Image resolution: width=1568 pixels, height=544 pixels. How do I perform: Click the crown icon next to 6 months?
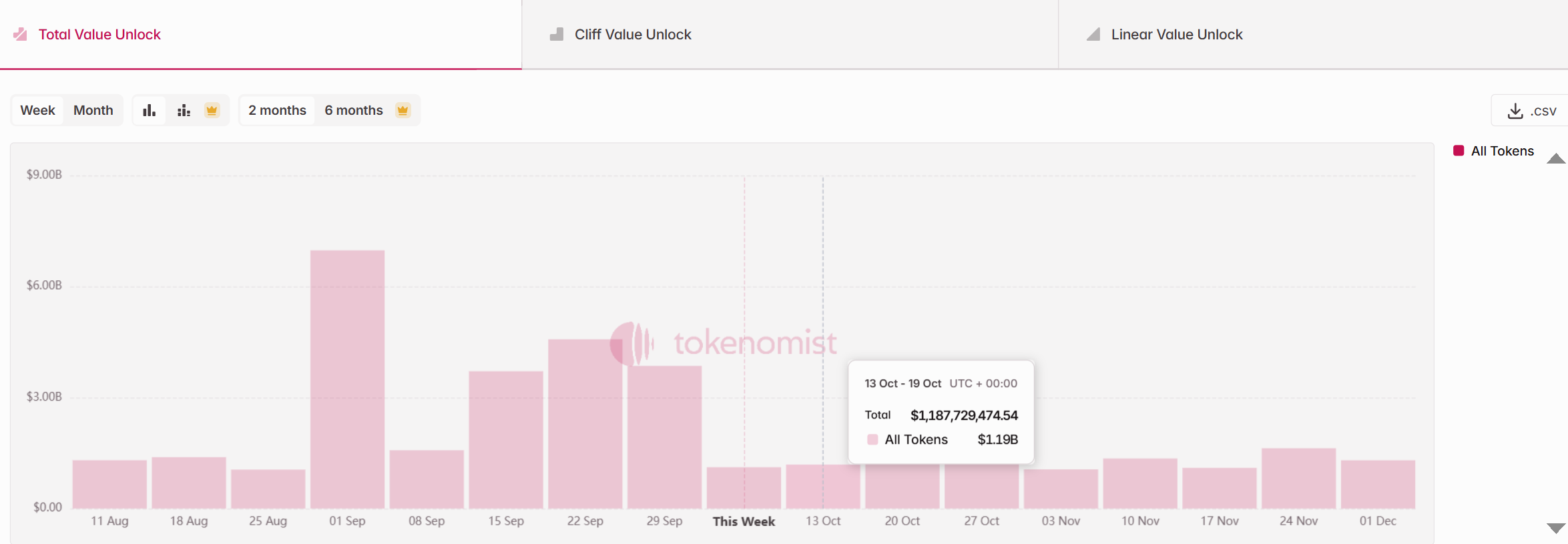[403, 110]
